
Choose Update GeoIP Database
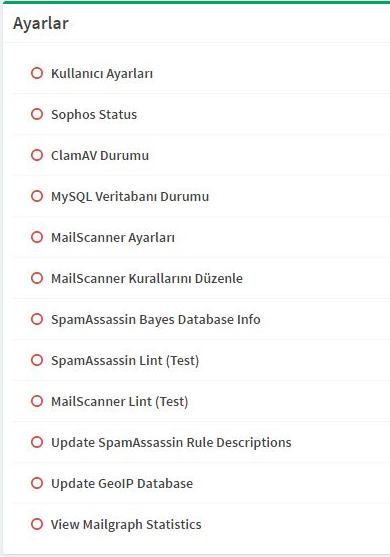[x=122, y=483]
